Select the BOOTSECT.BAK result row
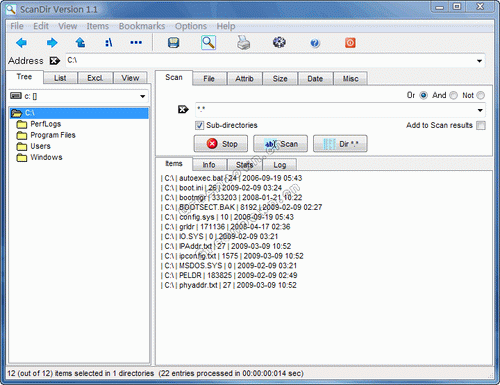Screen dimensions: 500x385 (242, 207)
